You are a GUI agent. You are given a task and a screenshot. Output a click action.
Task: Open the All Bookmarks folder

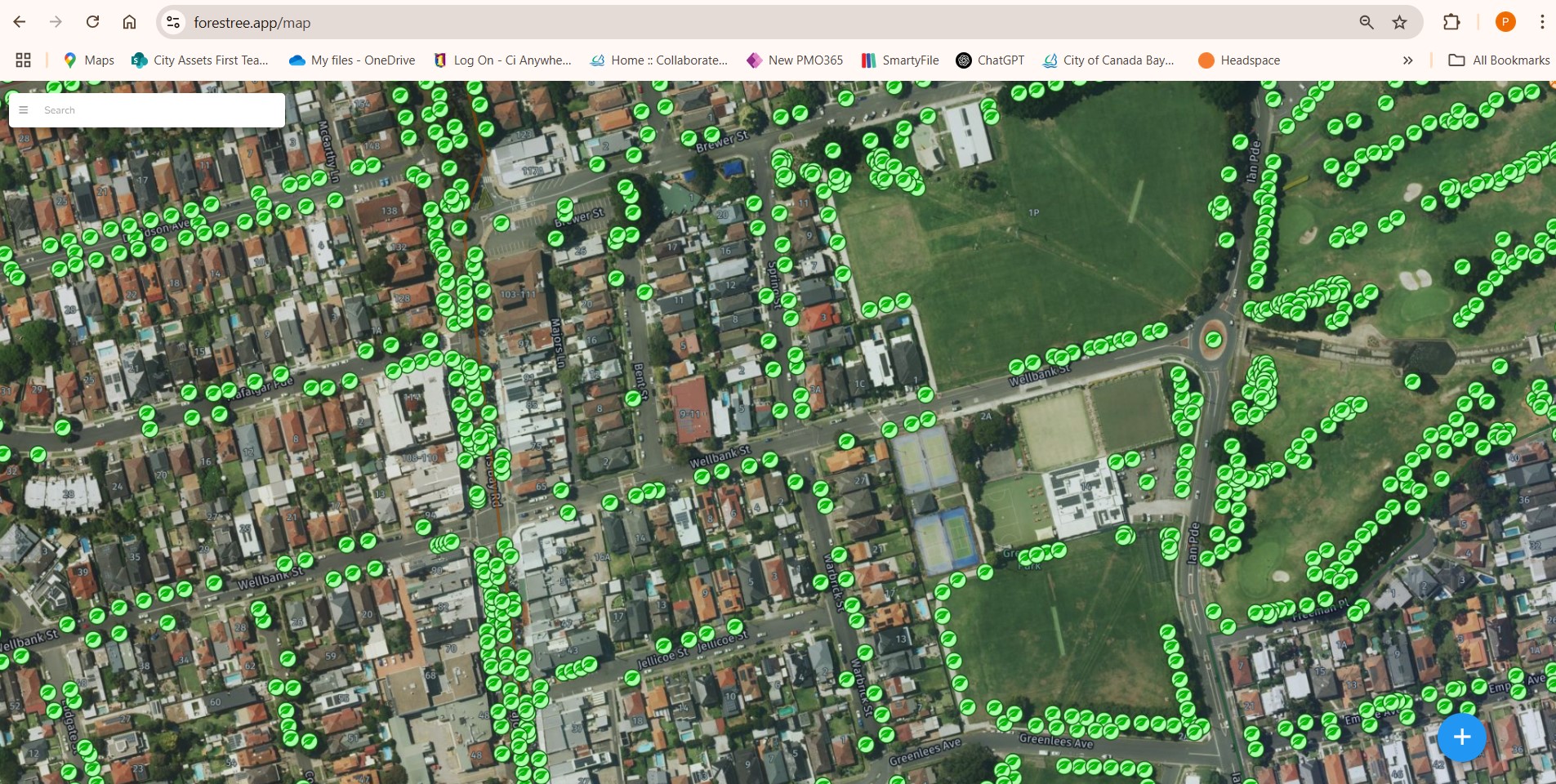[x=1499, y=60]
